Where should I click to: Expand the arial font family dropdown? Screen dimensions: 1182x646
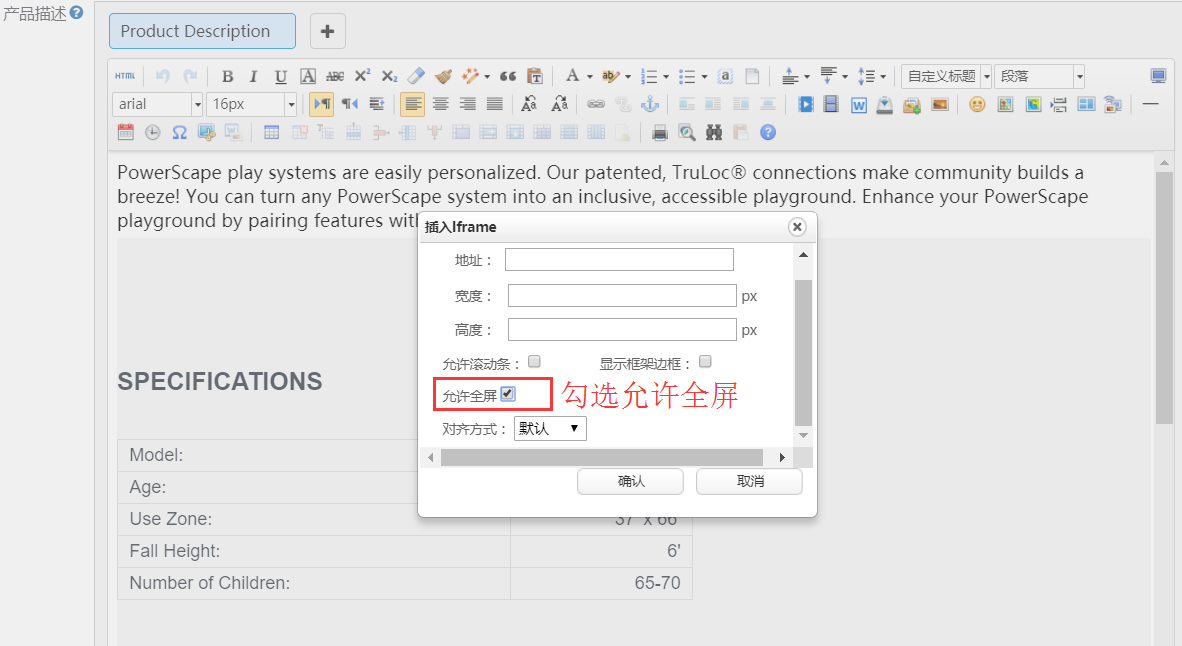coord(197,104)
